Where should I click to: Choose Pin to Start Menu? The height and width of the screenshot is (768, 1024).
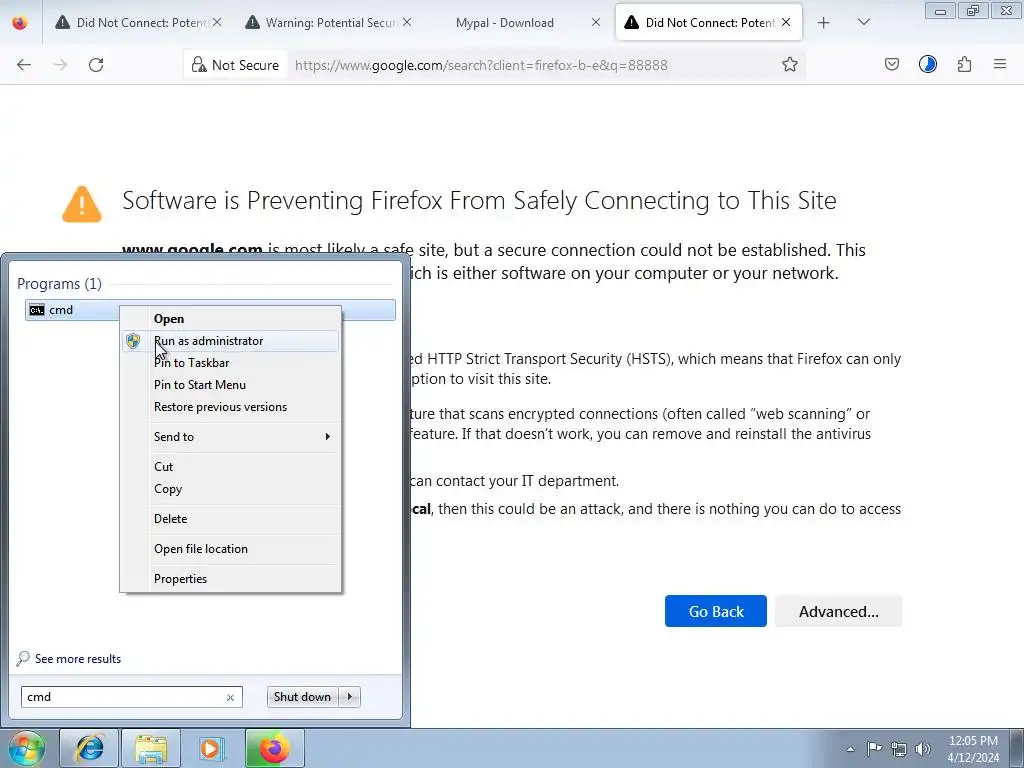(230, 385)
